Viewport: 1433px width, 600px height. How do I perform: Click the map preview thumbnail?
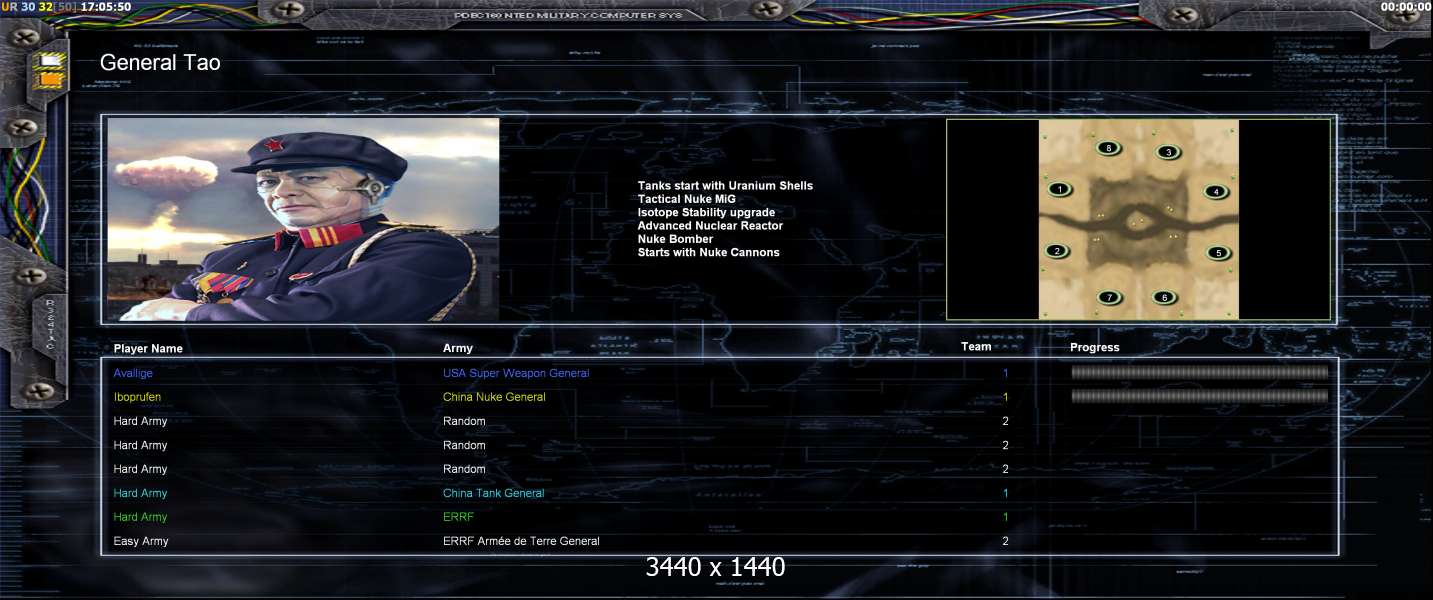click(1139, 219)
